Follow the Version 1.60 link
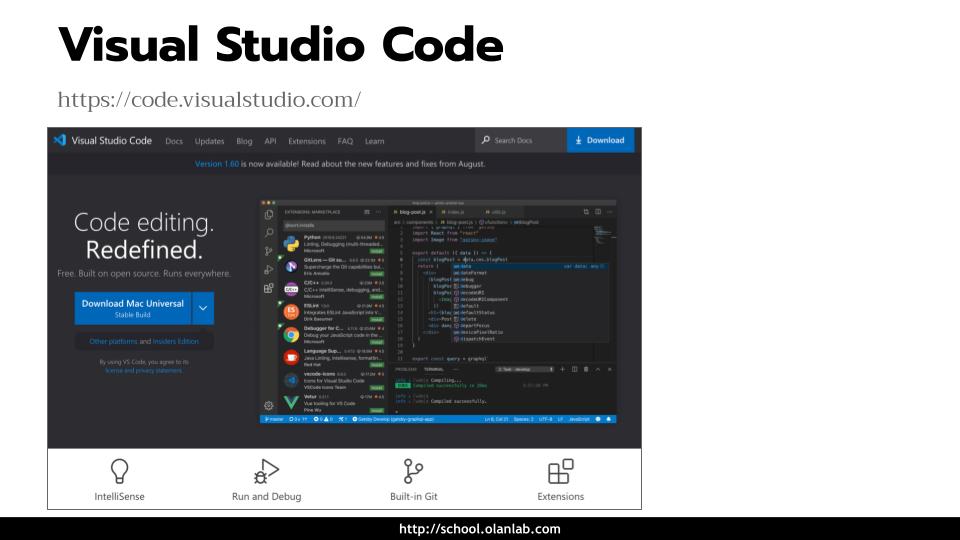This screenshot has width=960, height=540. [216, 164]
